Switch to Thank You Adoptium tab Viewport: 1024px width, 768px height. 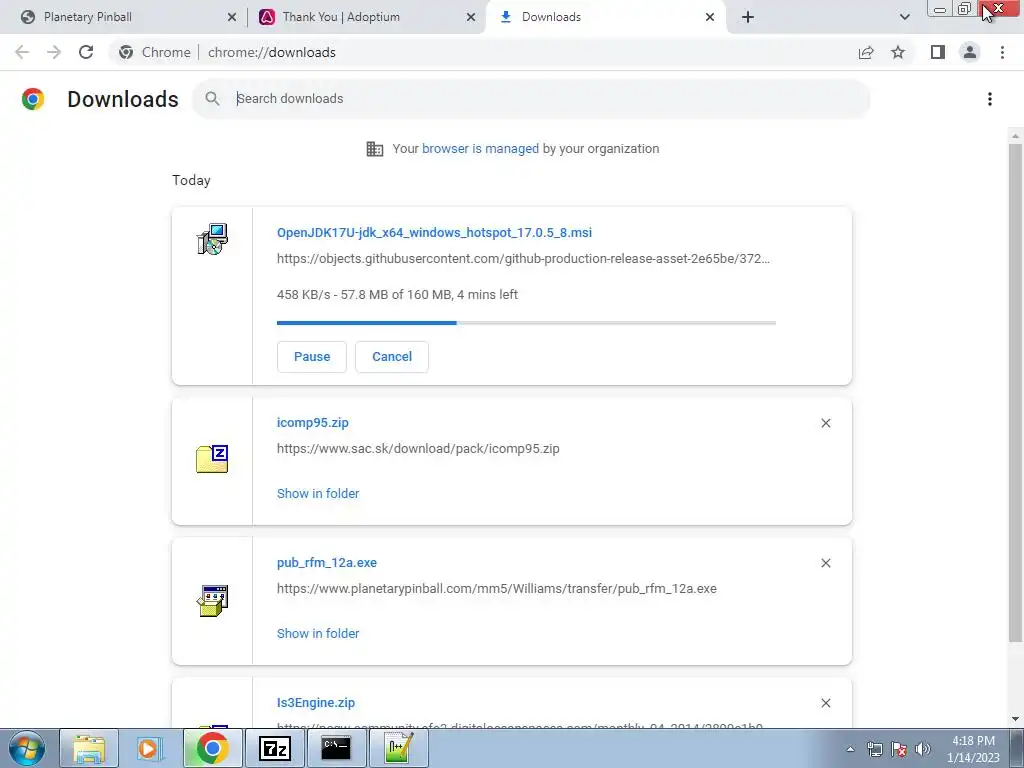point(368,17)
